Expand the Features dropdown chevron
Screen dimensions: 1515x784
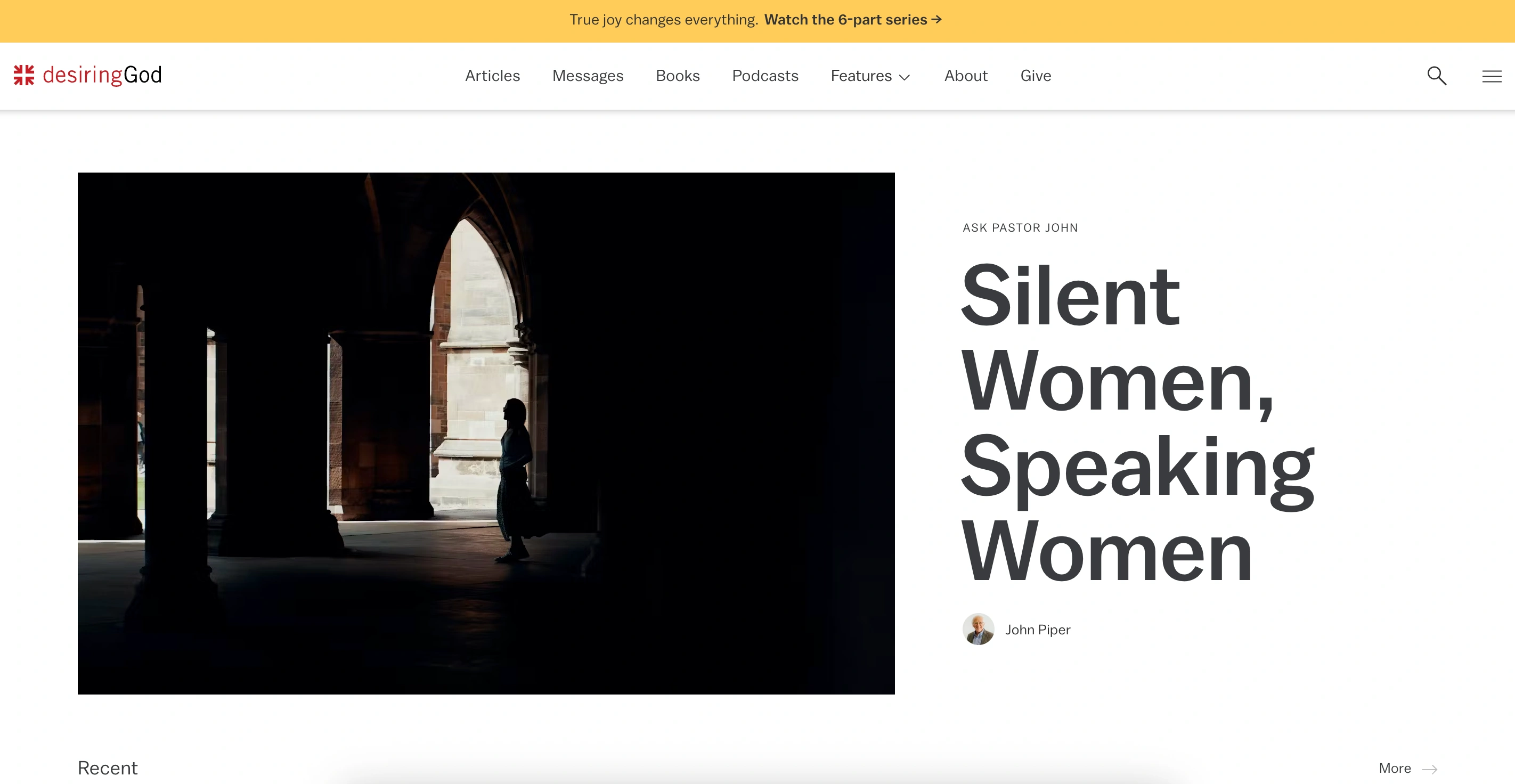click(905, 77)
